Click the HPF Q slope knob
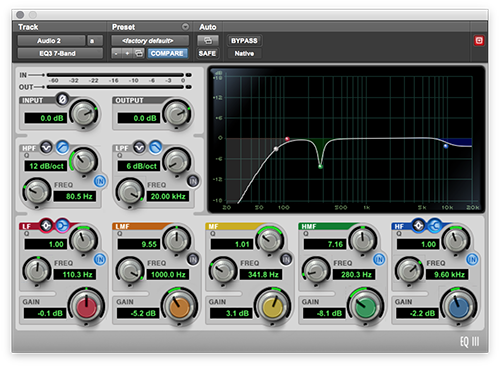500x367 pixels. point(84,161)
